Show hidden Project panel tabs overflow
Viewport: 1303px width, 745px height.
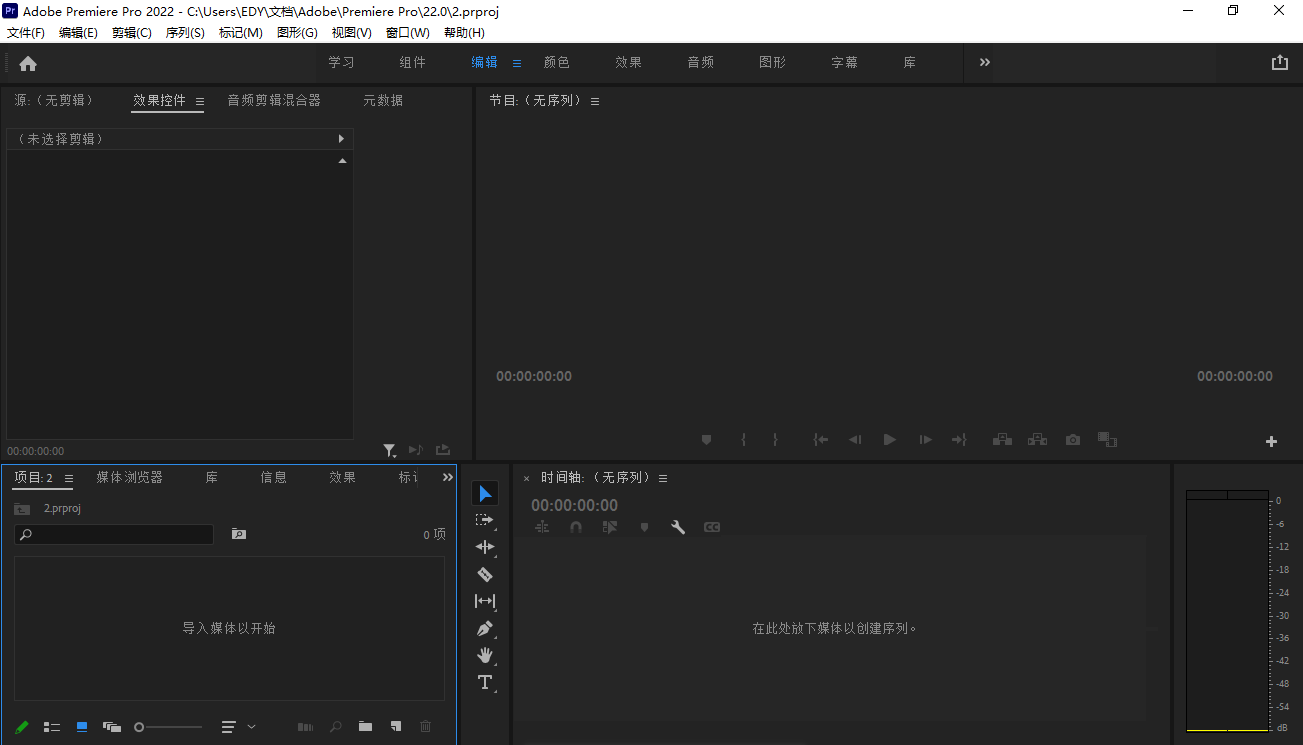coord(447,478)
